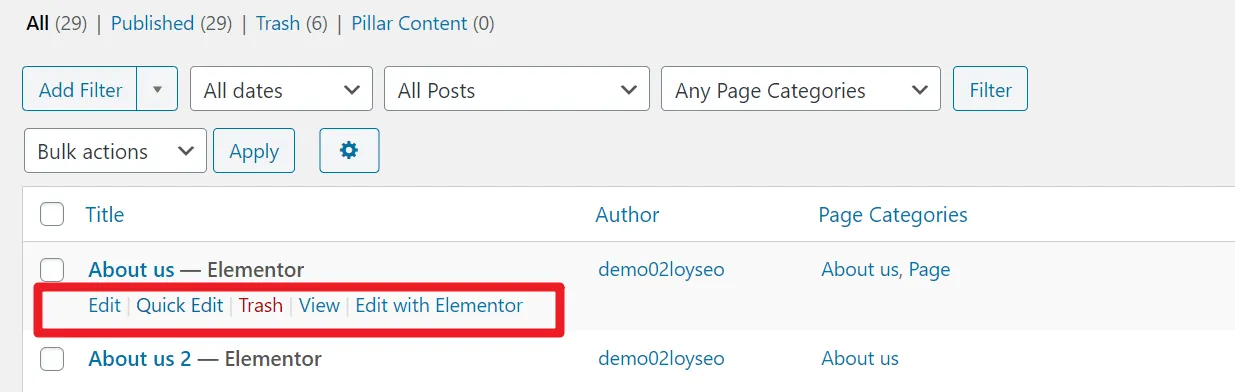This screenshot has height=392, width=1235.
Task: Open the Pillar Content view
Action: [x=411, y=22]
